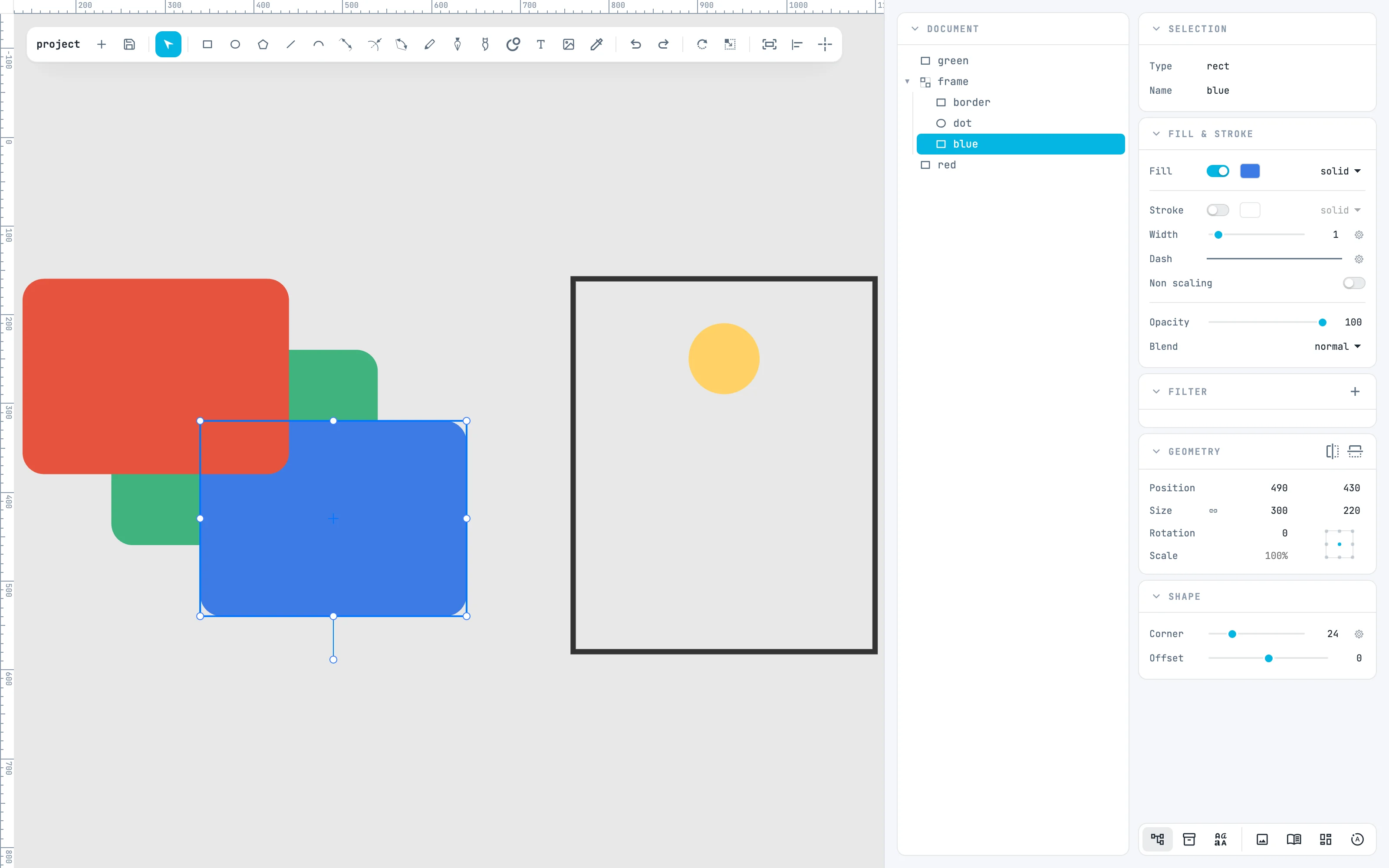Image resolution: width=1389 pixels, height=868 pixels.
Task: Activate the pointer selection tool
Action: (x=168, y=44)
